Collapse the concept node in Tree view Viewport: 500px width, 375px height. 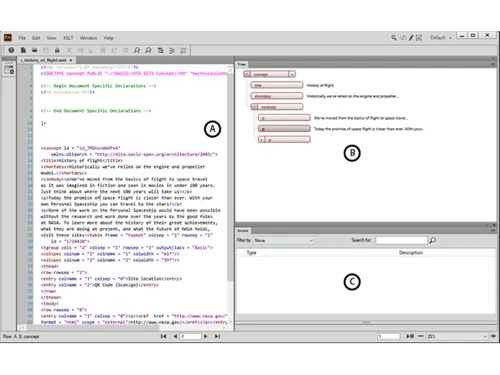246,74
